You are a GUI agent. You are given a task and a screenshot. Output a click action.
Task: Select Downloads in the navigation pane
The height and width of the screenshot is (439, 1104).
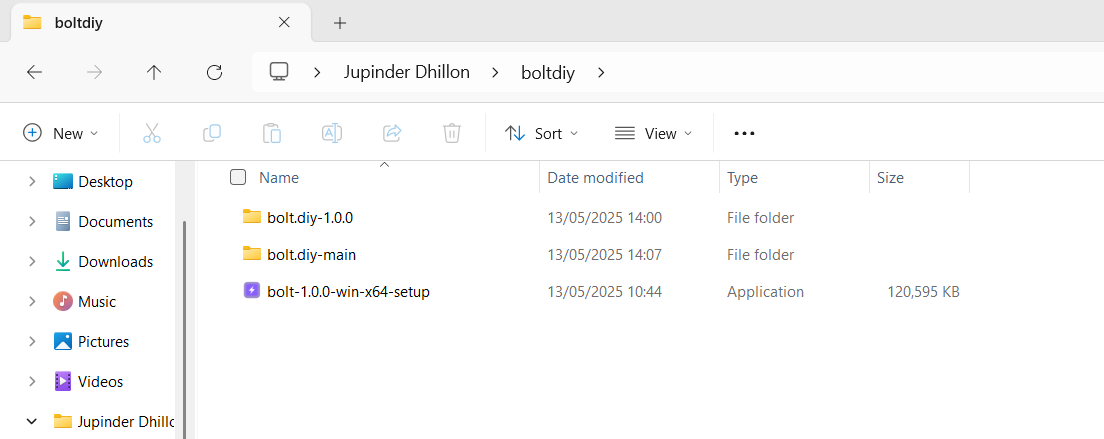(x=115, y=262)
